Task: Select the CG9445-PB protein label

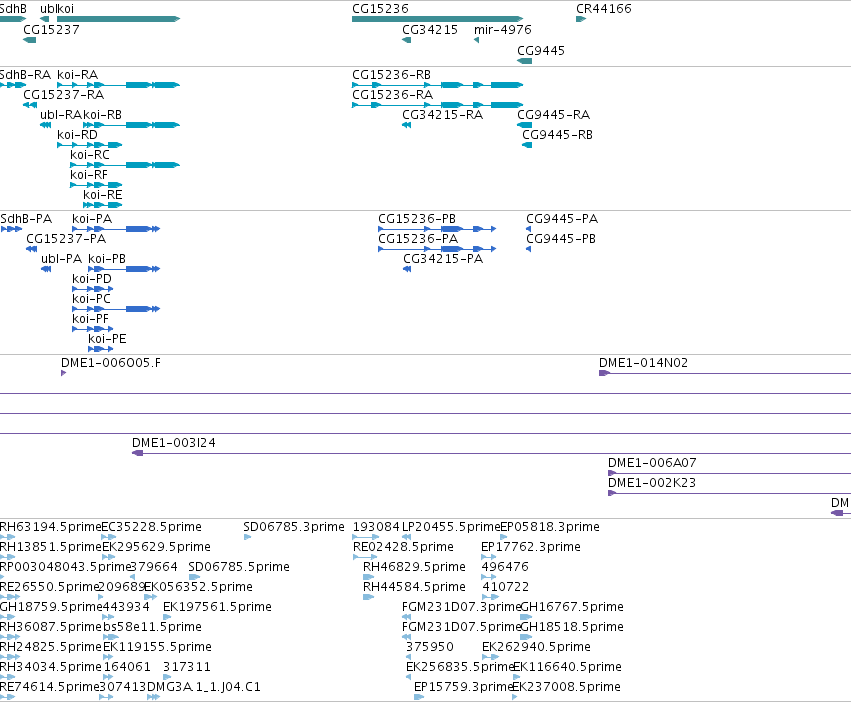Action: (x=561, y=239)
